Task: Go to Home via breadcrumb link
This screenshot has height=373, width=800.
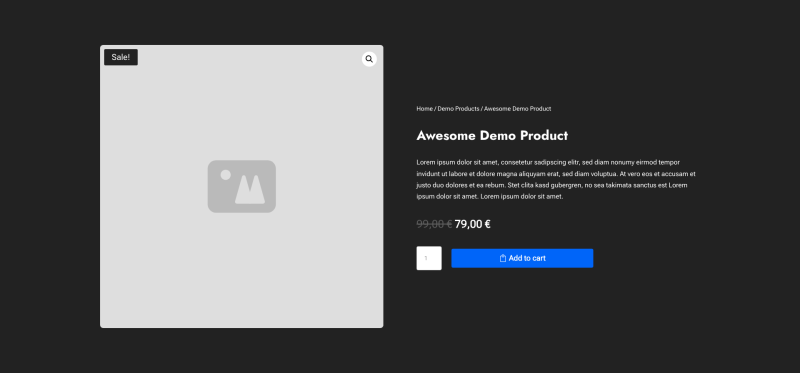Action: (424, 109)
